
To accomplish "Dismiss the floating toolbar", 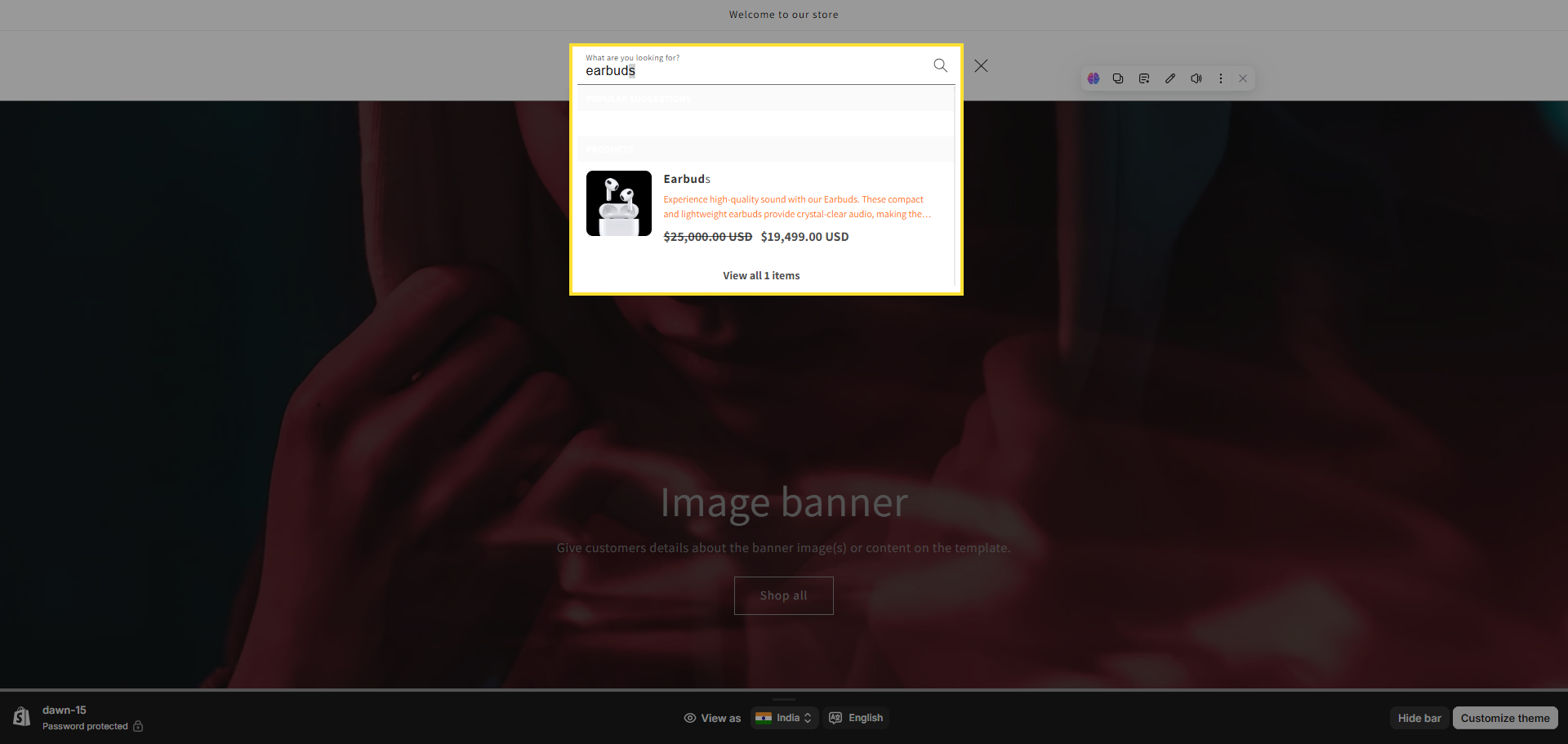I will (x=1243, y=78).
